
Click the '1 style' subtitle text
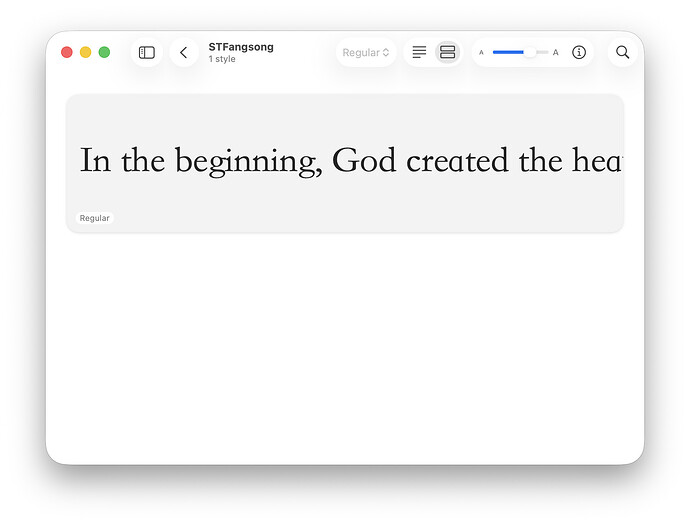[222, 60]
